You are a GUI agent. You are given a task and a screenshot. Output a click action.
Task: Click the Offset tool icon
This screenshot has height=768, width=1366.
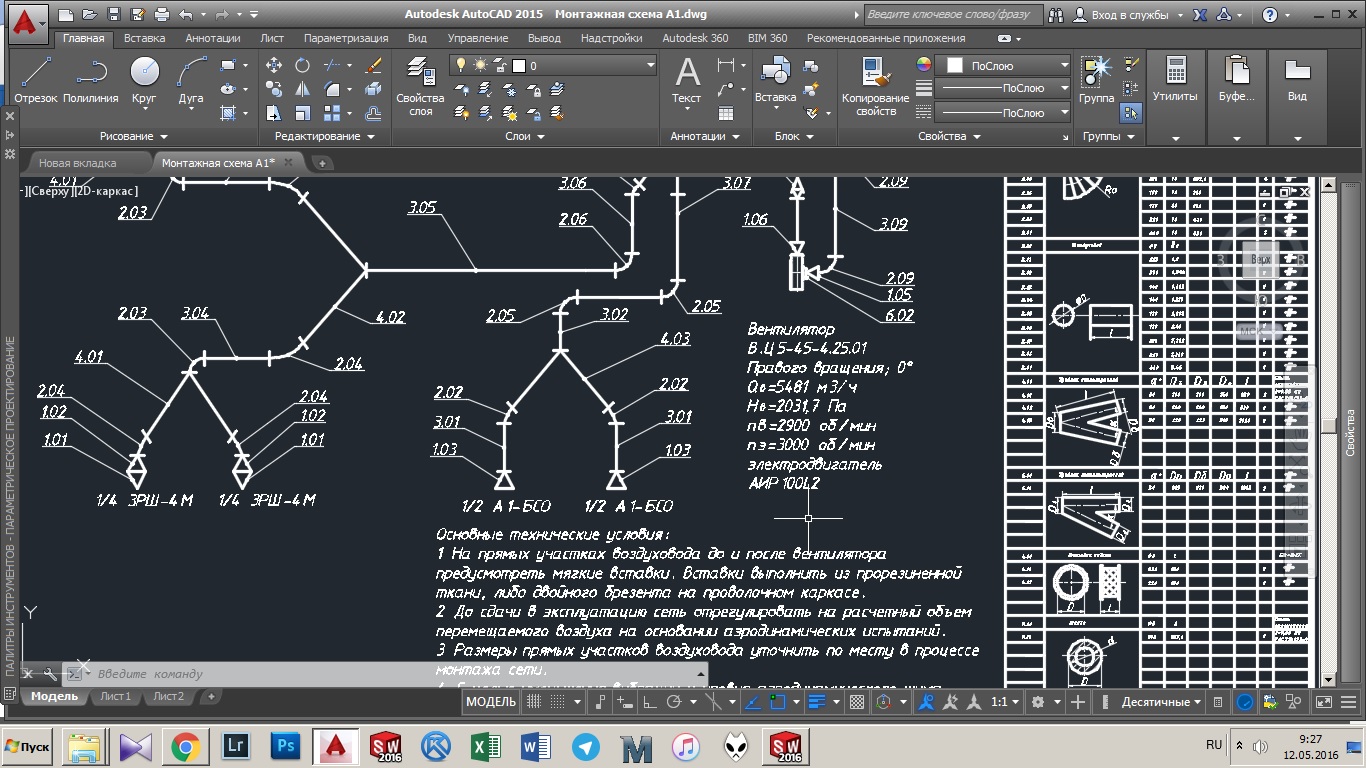(374, 114)
